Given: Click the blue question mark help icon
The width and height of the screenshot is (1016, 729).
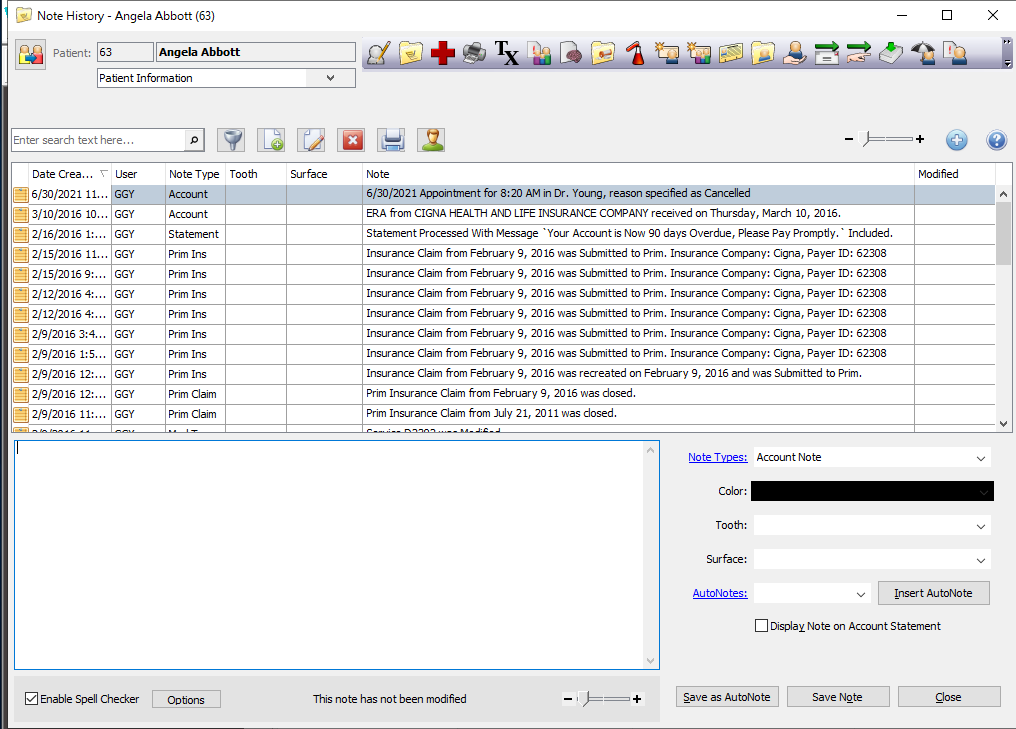Looking at the screenshot, I should coord(997,140).
